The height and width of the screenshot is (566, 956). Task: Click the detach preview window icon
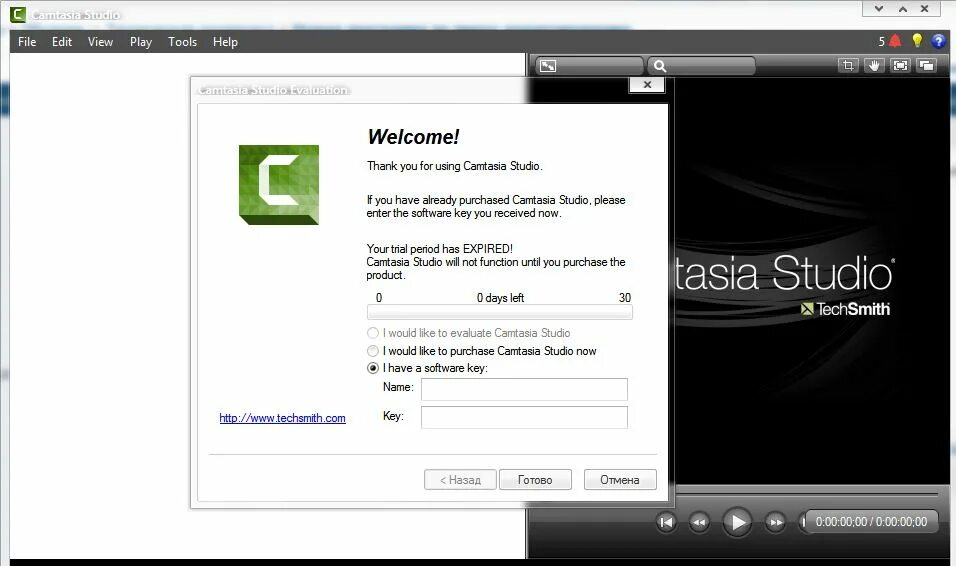(x=926, y=65)
